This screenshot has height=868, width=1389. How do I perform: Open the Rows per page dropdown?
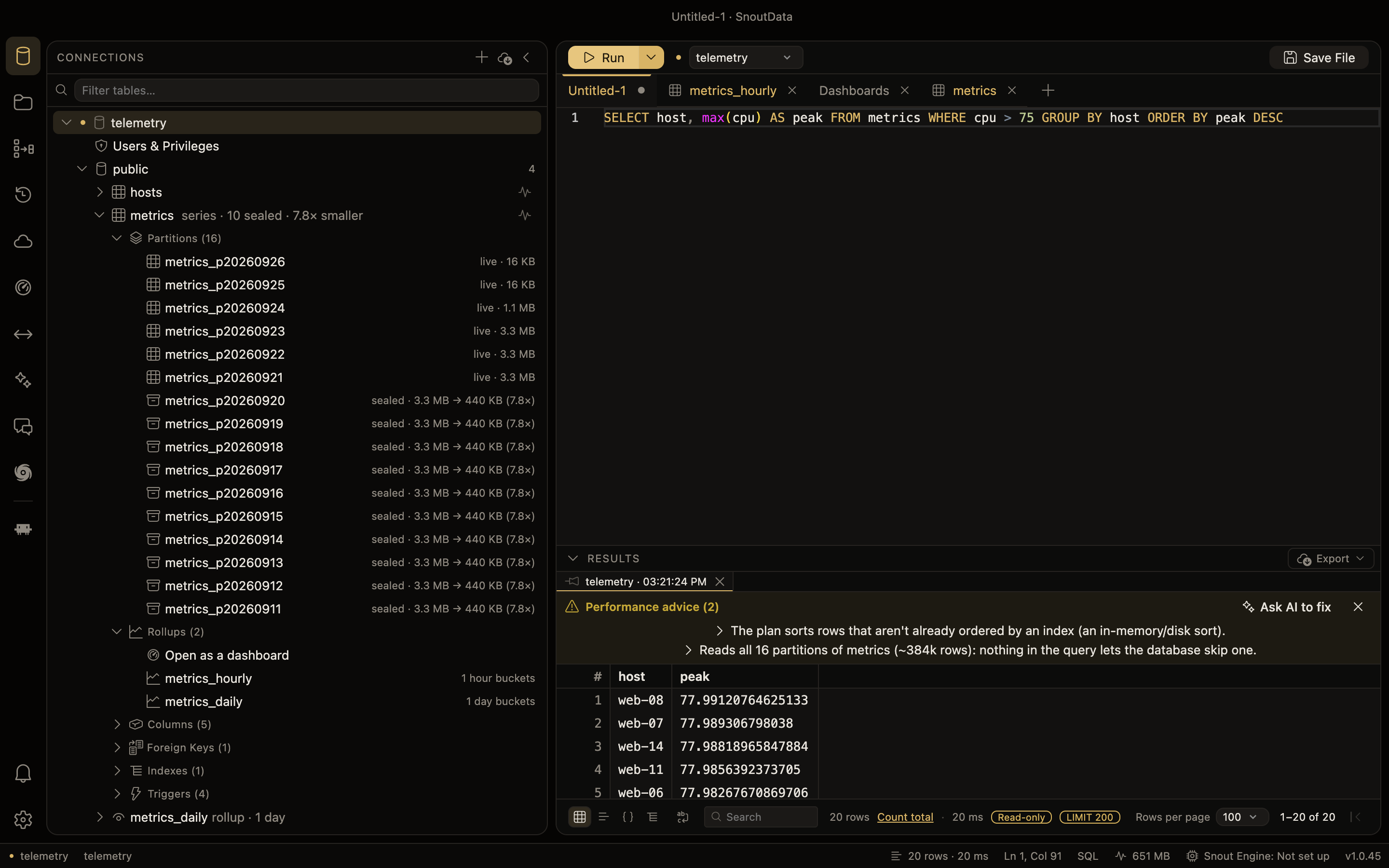[x=1242, y=817]
